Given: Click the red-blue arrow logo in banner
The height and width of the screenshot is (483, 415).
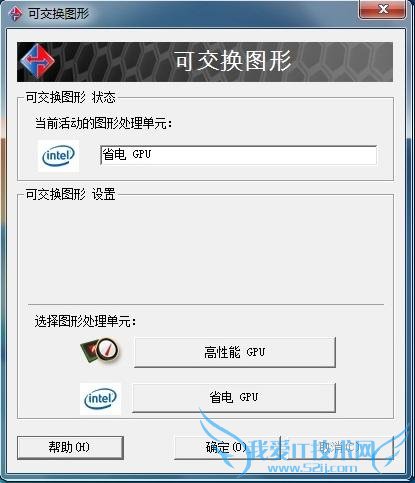Looking at the screenshot, I should click(x=37, y=61).
